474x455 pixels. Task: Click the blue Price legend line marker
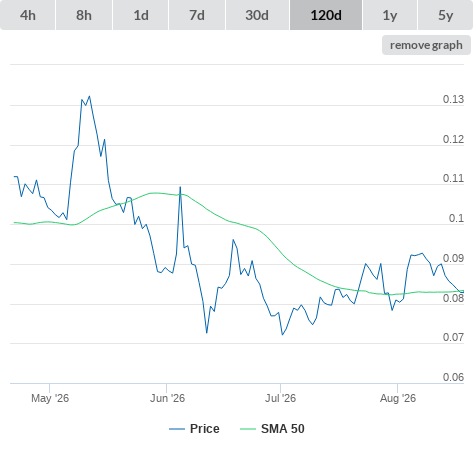177,429
